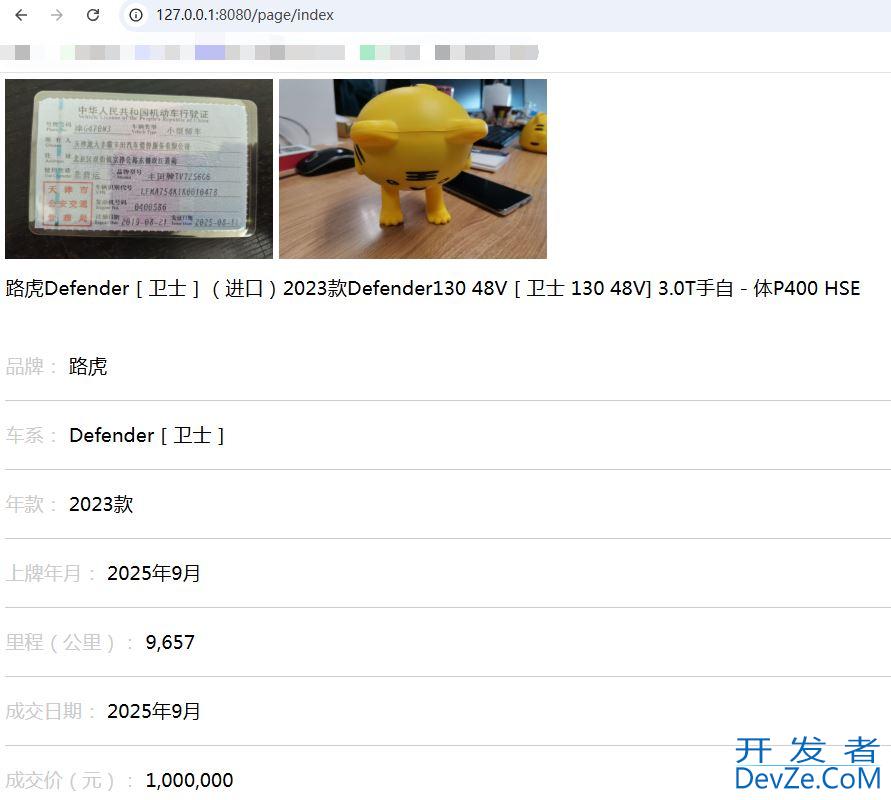The image size is (891, 800).
Task: Select the mileage value 9,657
Action: 170,642
